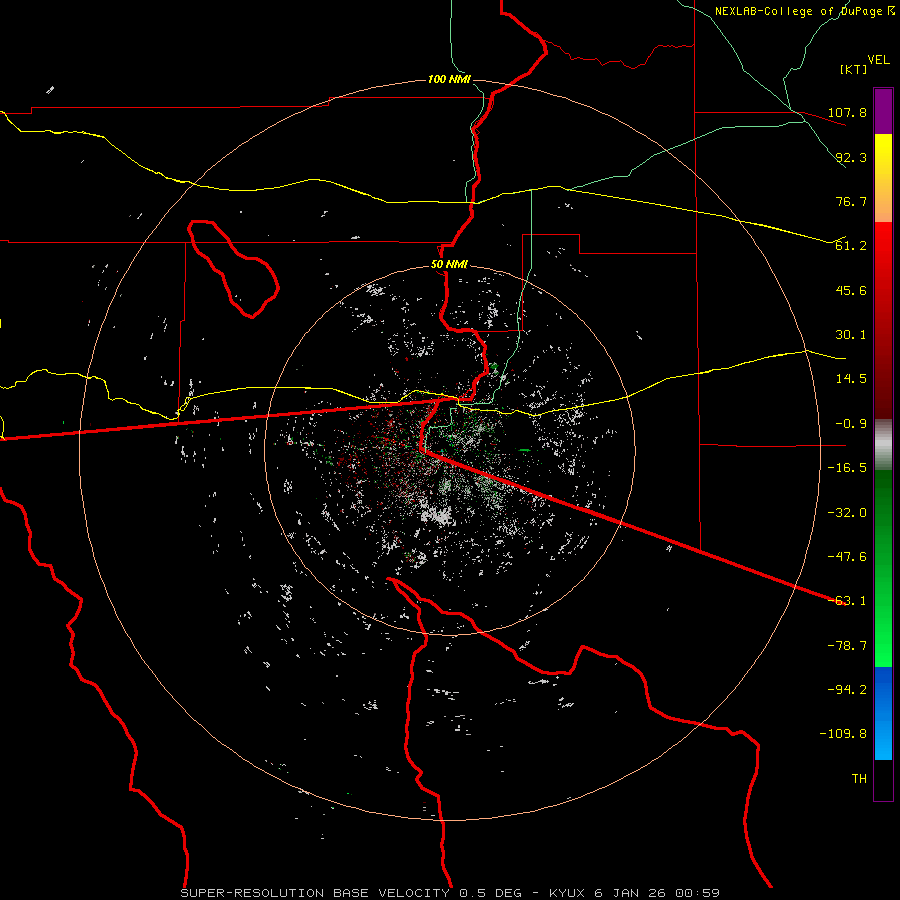Click the Super-Resolution Base Velocity caption

click(450, 893)
